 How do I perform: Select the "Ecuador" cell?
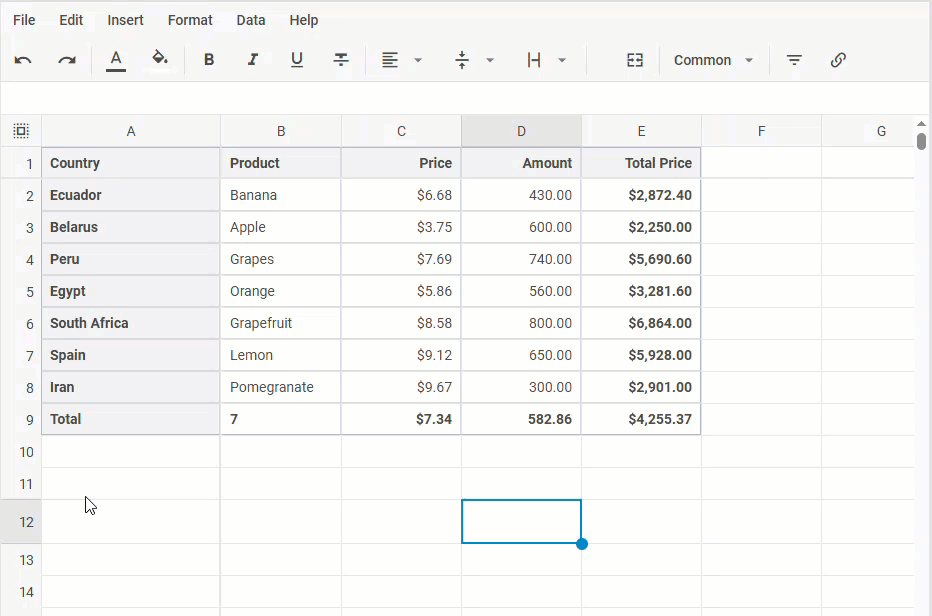tap(131, 195)
